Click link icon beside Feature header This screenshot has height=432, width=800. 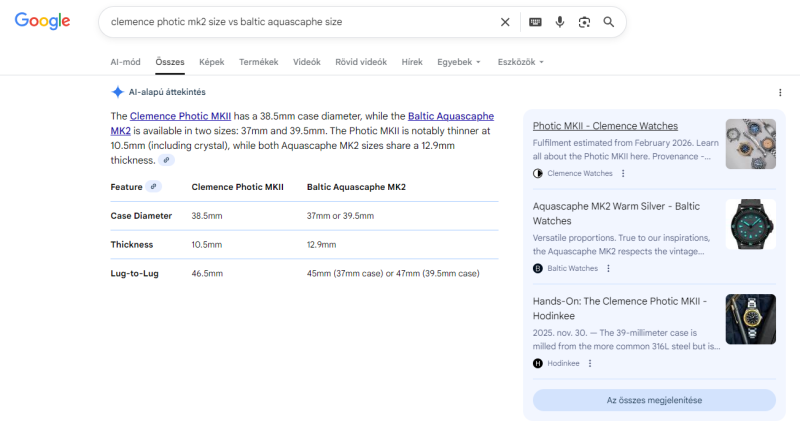tap(154, 186)
